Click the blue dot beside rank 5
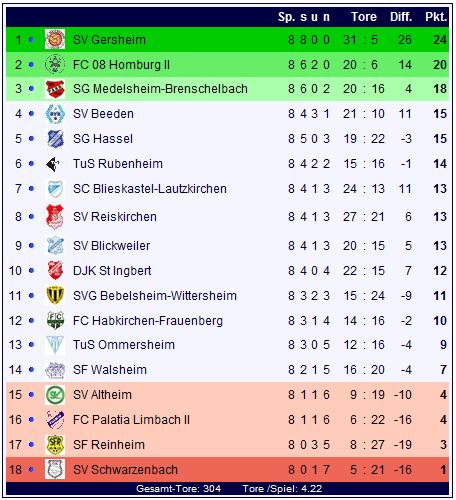The height and width of the screenshot is (500, 456). point(31,139)
